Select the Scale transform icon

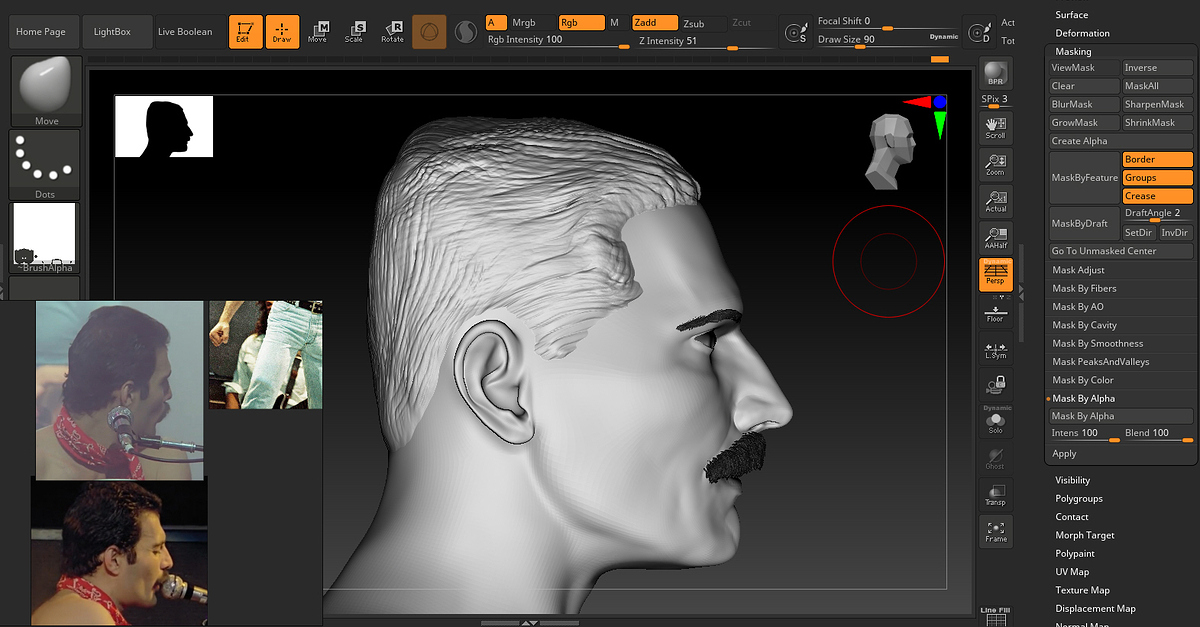[x=355, y=32]
